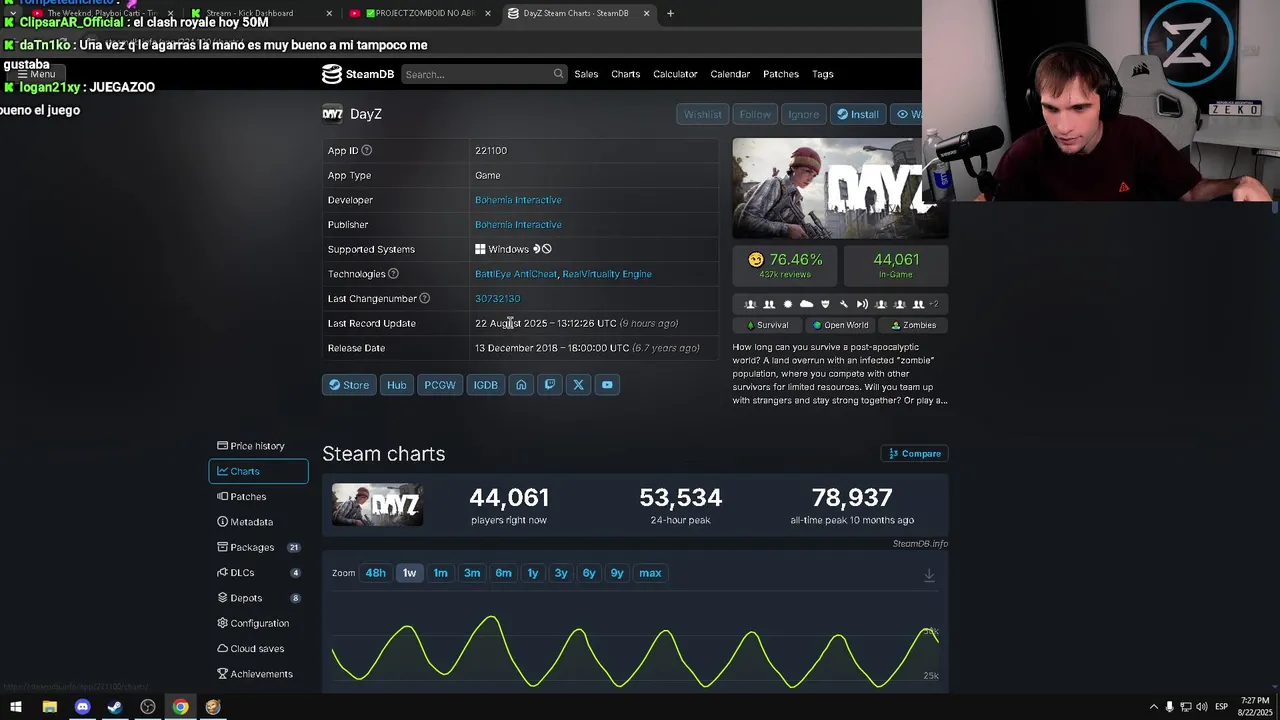This screenshot has height=720, width=1280.
Task: Click the cloud saves feature icon
Action: coord(806,304)
